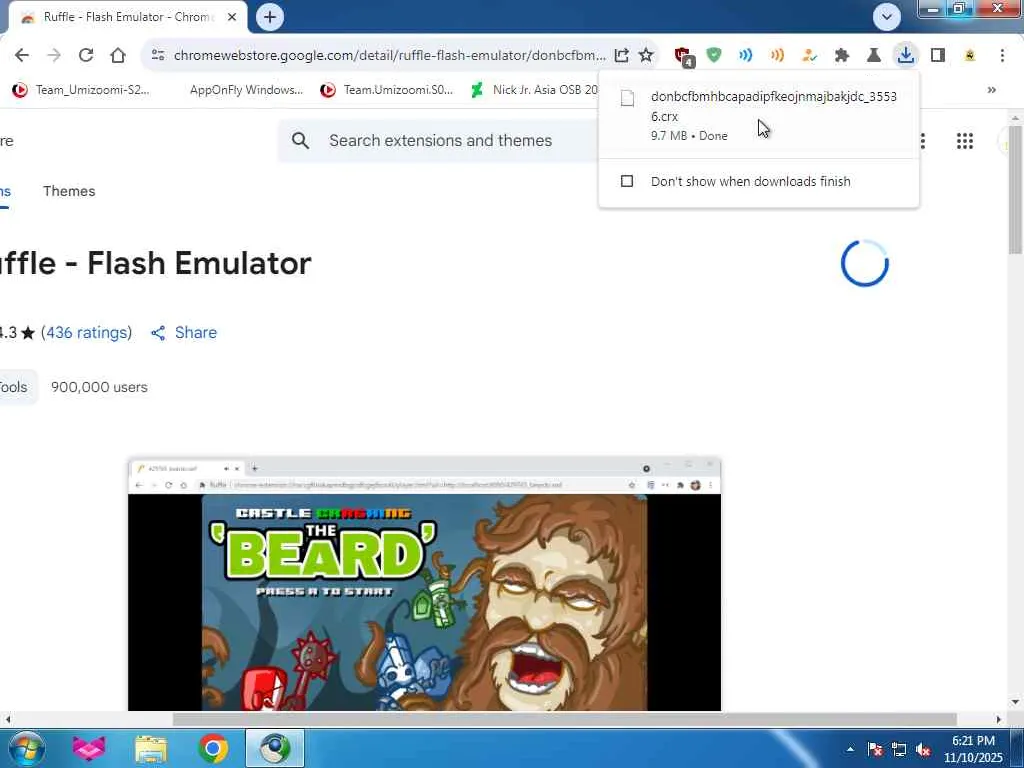Open the network tray icon
This screenshot has height=768, width=1024.
(899, 749)
